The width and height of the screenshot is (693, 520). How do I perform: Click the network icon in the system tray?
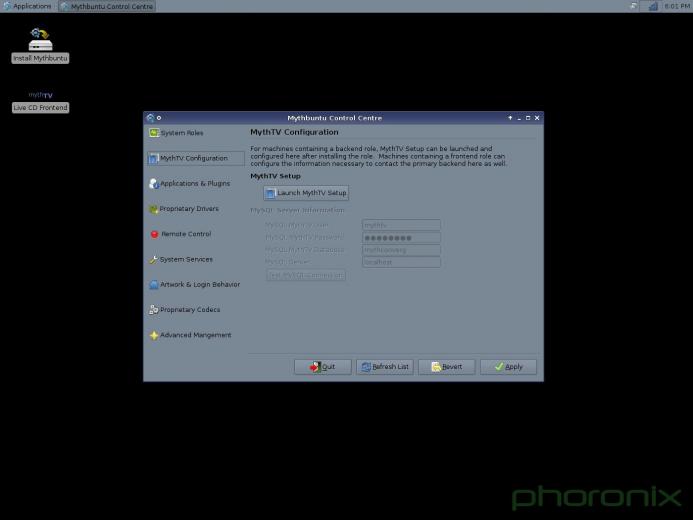[x=652, y=6]
